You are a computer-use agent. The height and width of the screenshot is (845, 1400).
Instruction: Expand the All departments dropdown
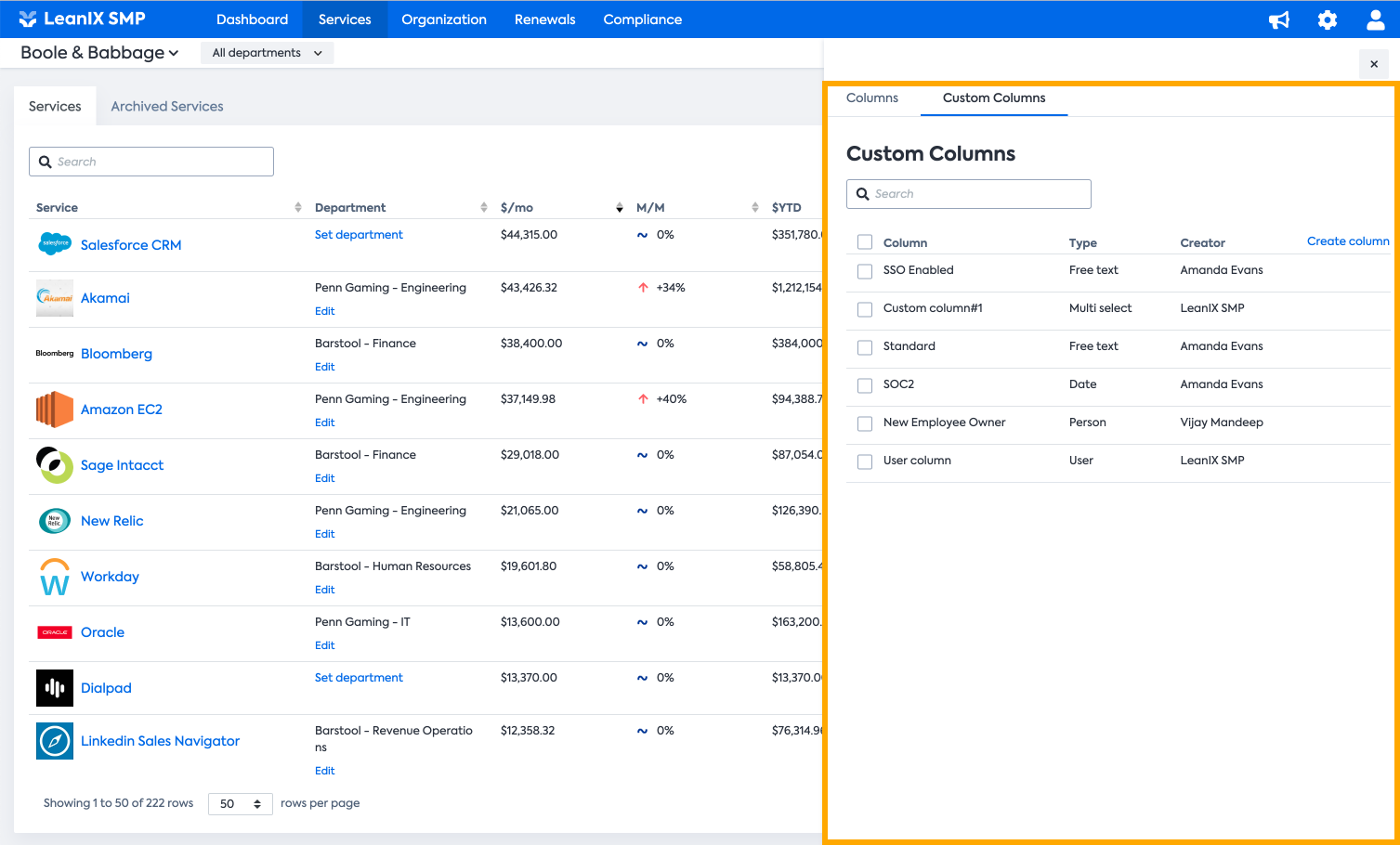[x=267, y=53]
